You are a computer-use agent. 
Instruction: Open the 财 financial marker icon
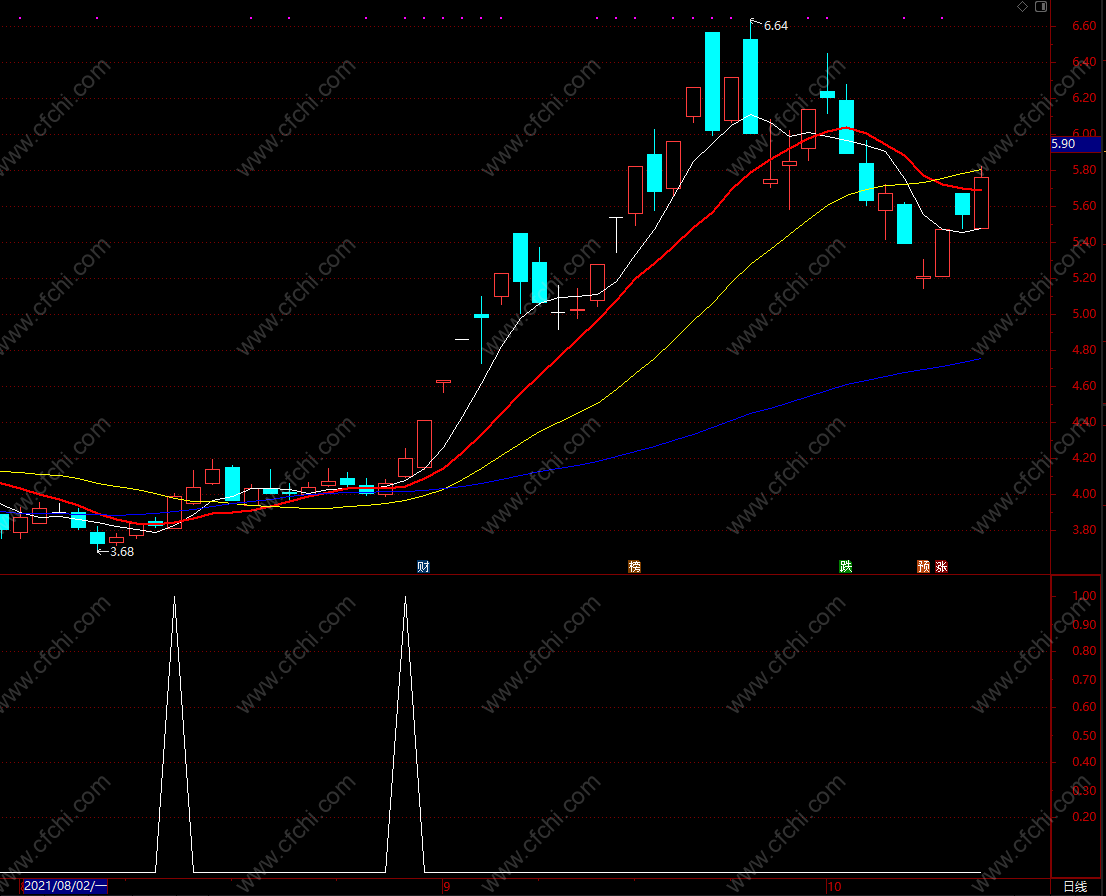(423, 567)
